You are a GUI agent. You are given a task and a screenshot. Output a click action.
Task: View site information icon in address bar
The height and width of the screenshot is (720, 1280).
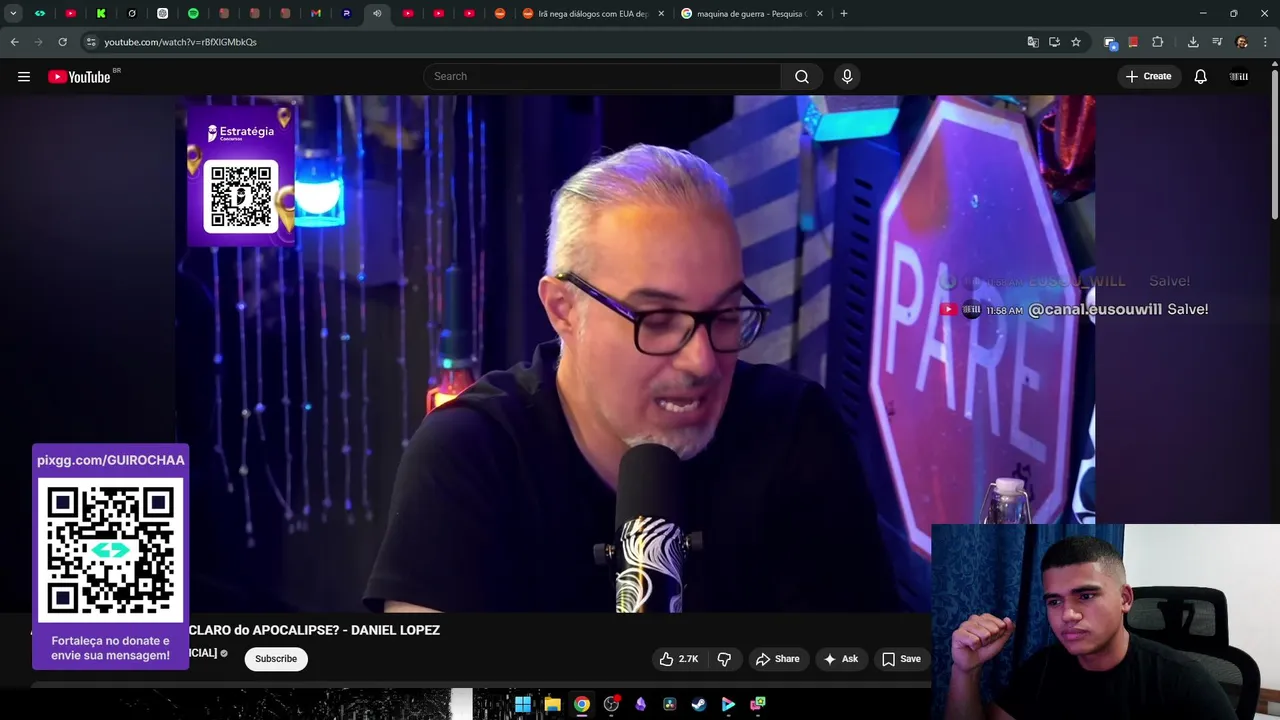point(91,42)
